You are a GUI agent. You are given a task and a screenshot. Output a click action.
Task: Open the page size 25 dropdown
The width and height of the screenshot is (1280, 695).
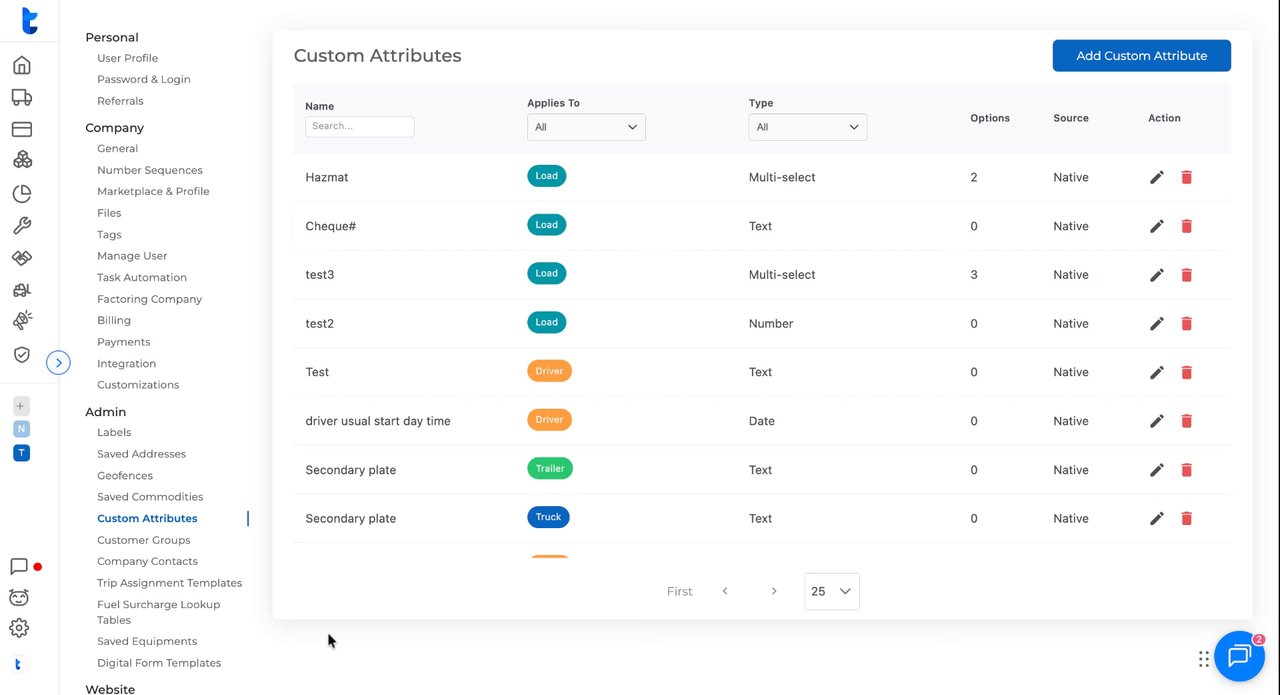[x=831, y=591]
